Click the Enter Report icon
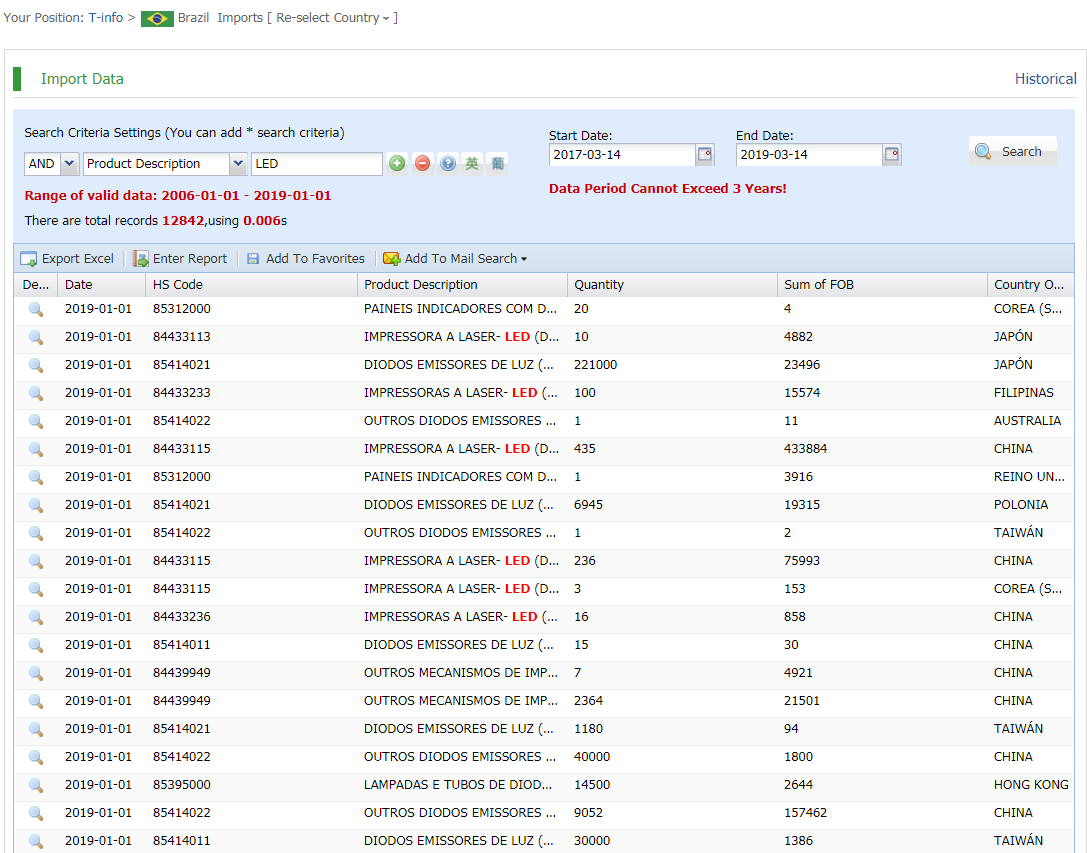 tap(141, 259)
